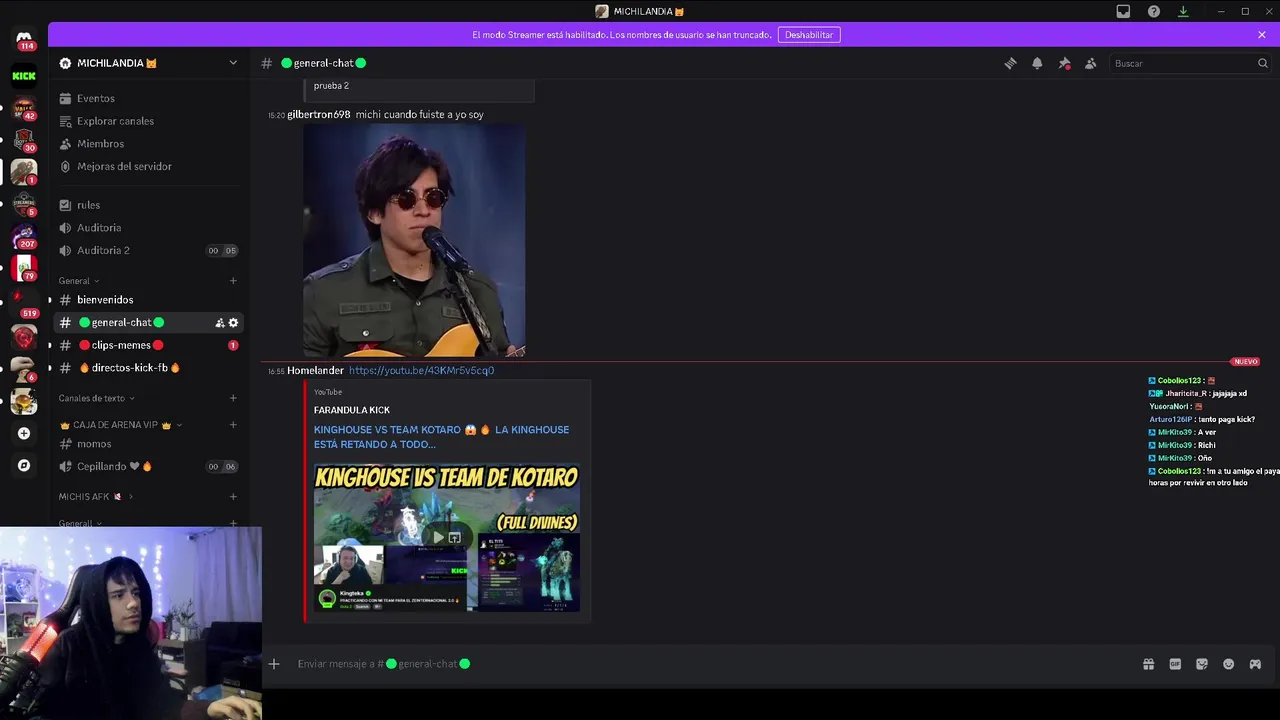This screenshot has width=1280, height=720.
Task: Open the GIF picker
Action: [x=1175, y=664]
